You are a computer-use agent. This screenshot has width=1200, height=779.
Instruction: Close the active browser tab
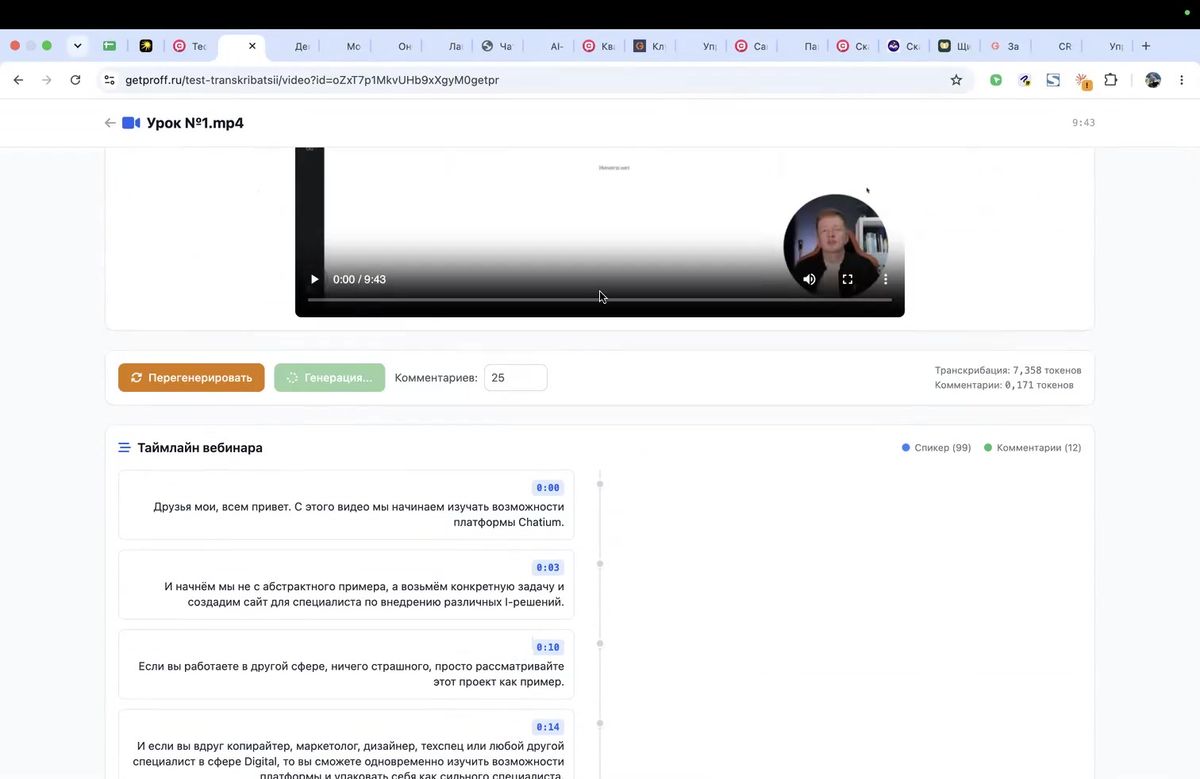pos(252,46)
